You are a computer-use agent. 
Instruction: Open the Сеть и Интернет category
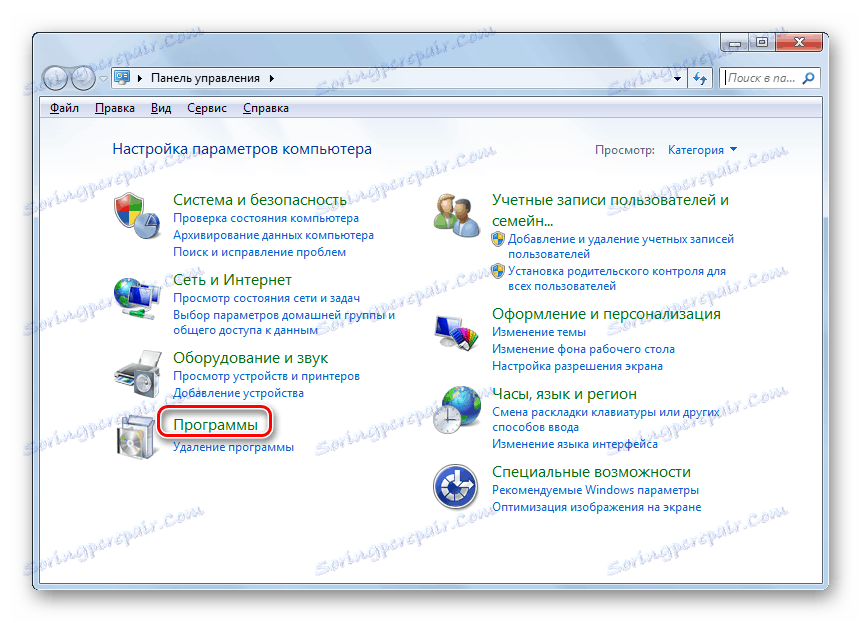click(x=232, y=280)
